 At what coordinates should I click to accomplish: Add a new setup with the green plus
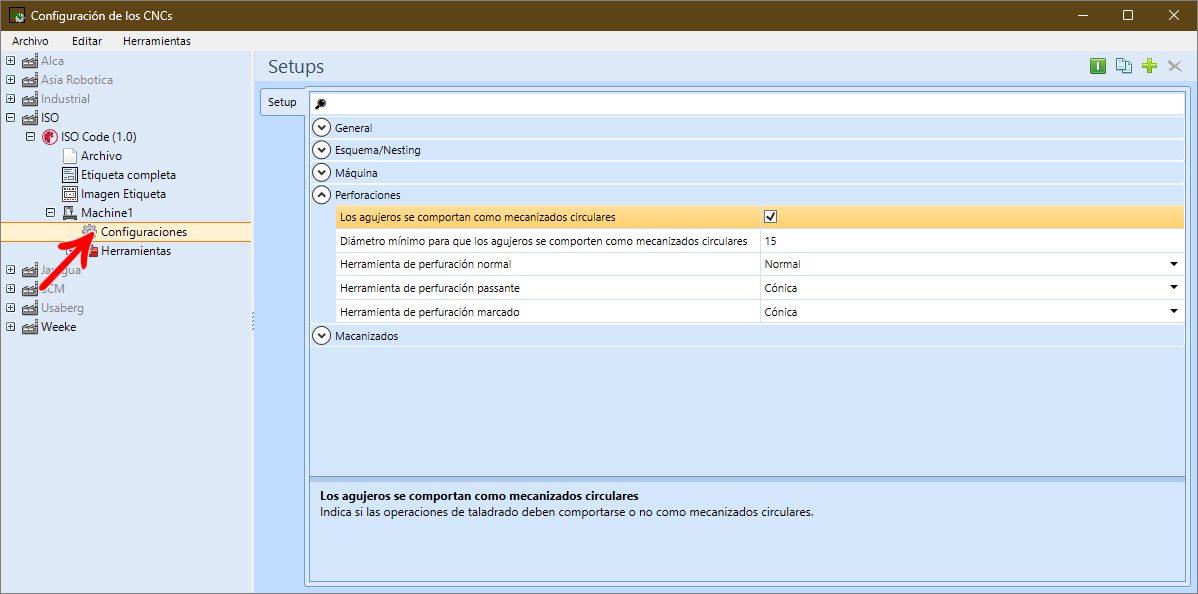[x=1149, y=67]
